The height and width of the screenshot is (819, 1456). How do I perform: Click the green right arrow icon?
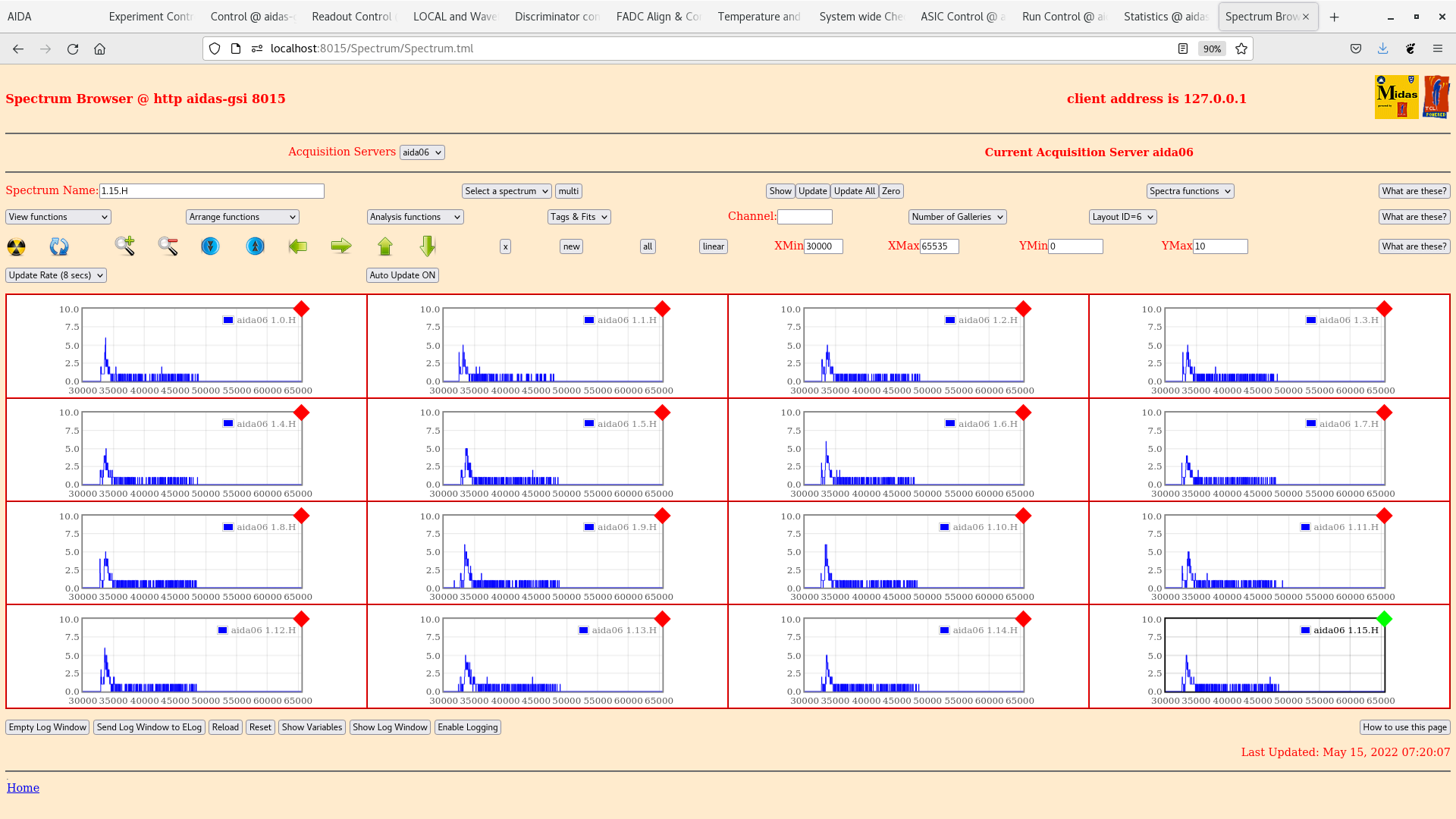click(341, 246)
